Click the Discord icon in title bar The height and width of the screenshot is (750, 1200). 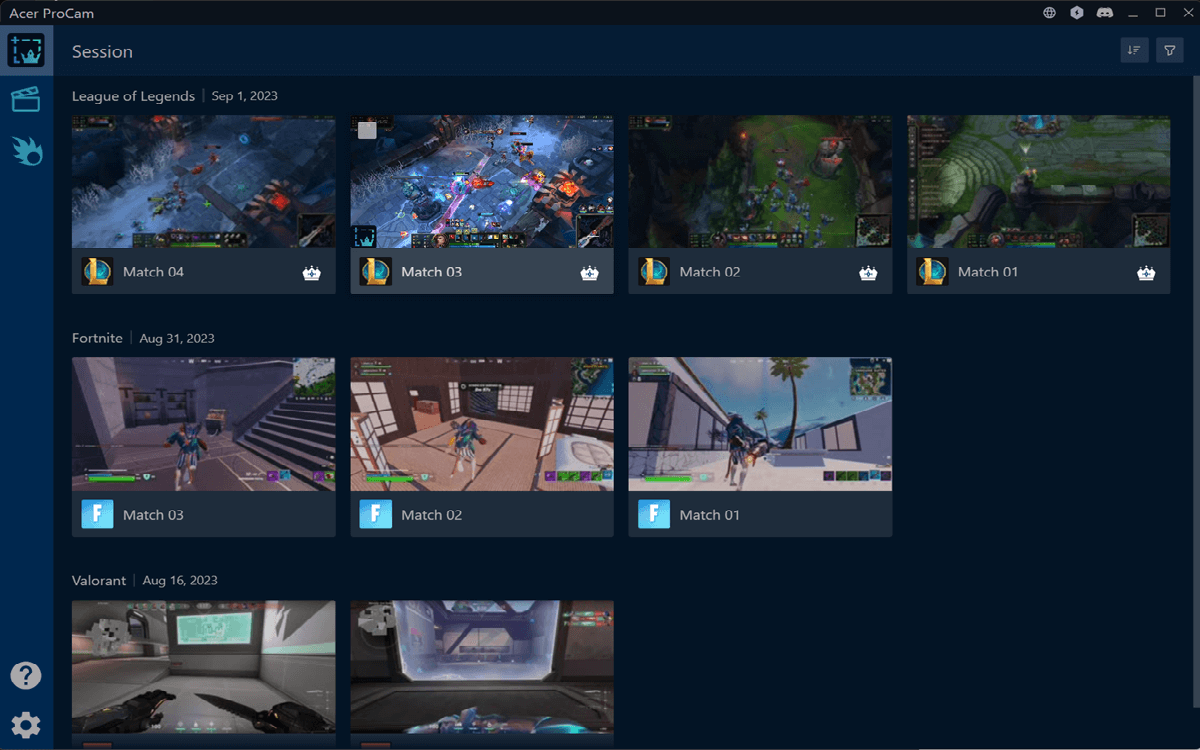point(1105,13)
